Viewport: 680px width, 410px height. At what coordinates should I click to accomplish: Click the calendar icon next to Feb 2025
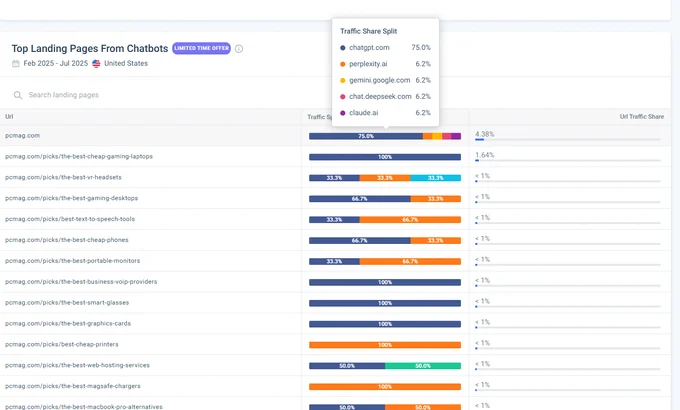16,63
